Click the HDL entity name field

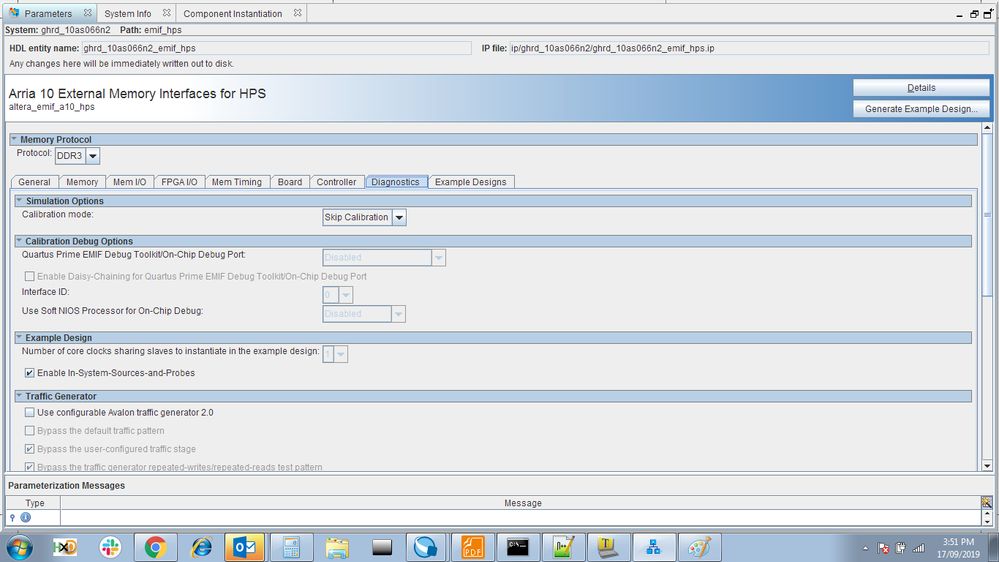[x=277, y=48]
